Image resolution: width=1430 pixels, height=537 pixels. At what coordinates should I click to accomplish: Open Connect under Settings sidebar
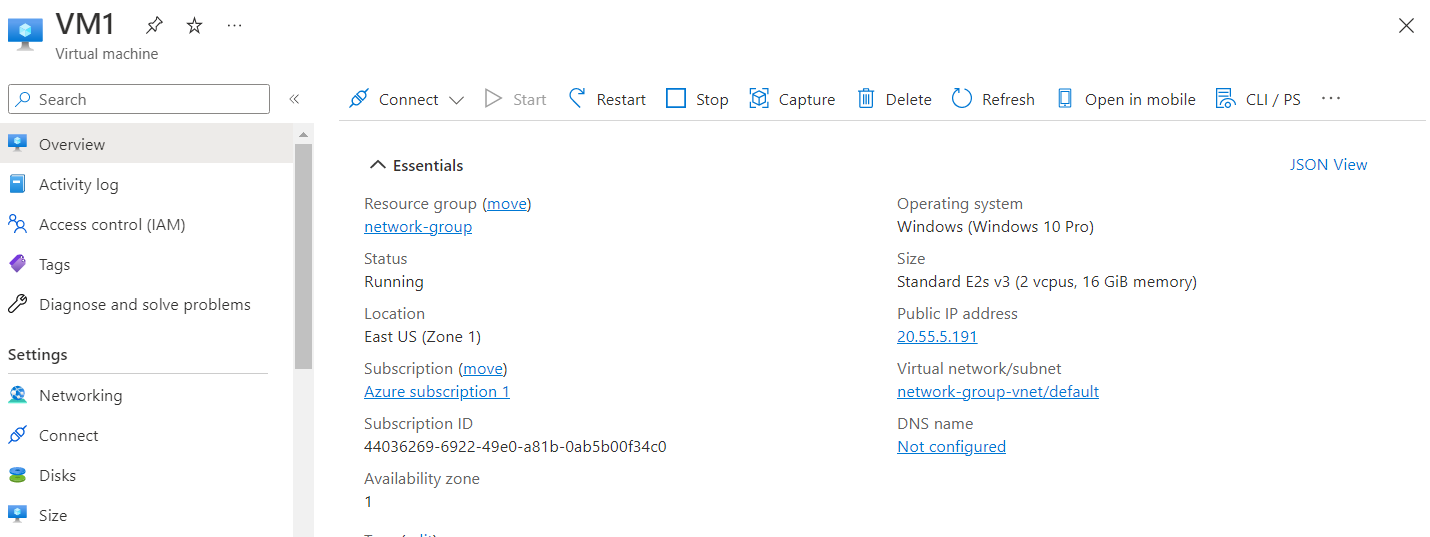click(147, 435)
